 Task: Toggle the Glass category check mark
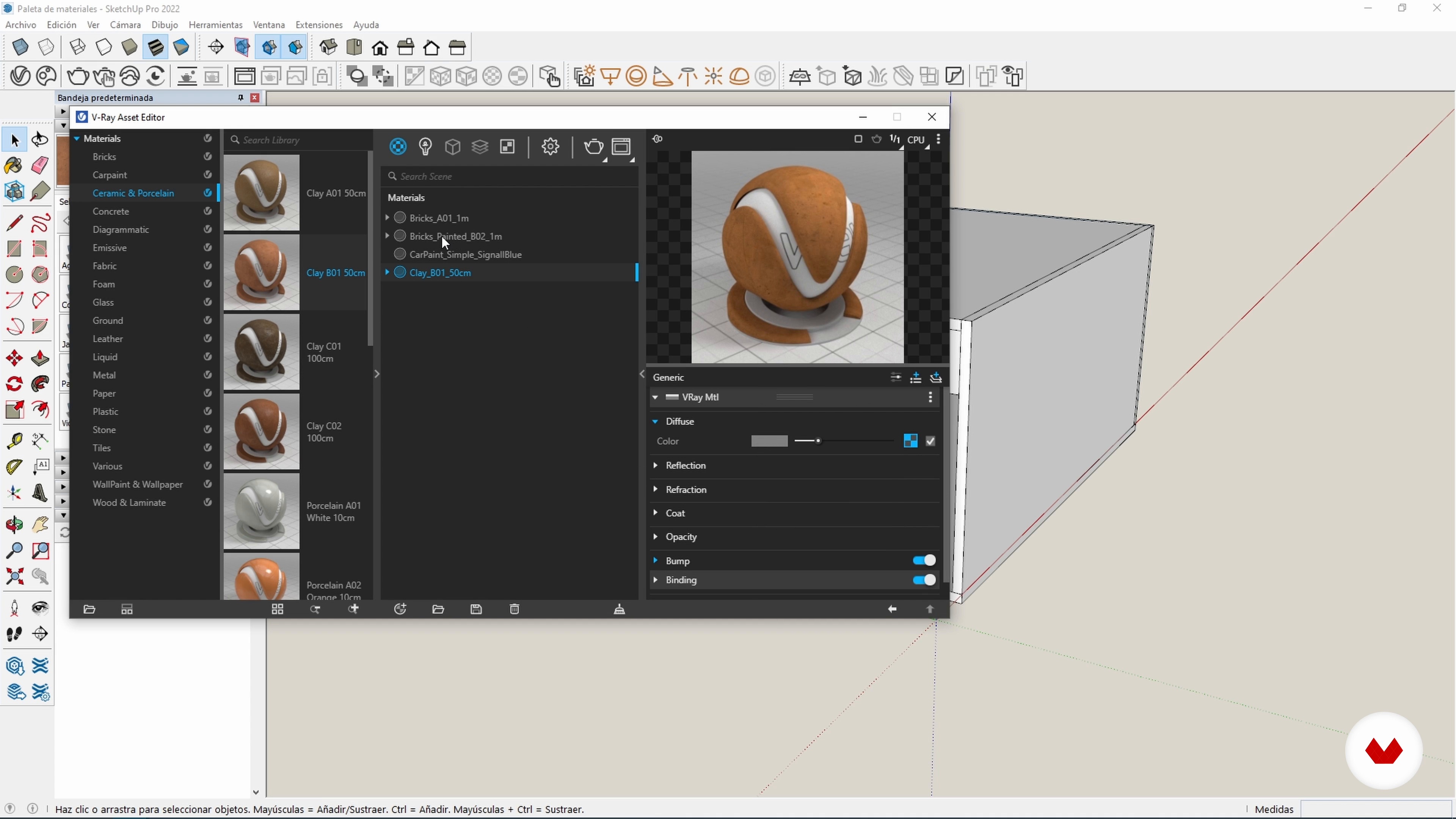click(x=207, y=303)
